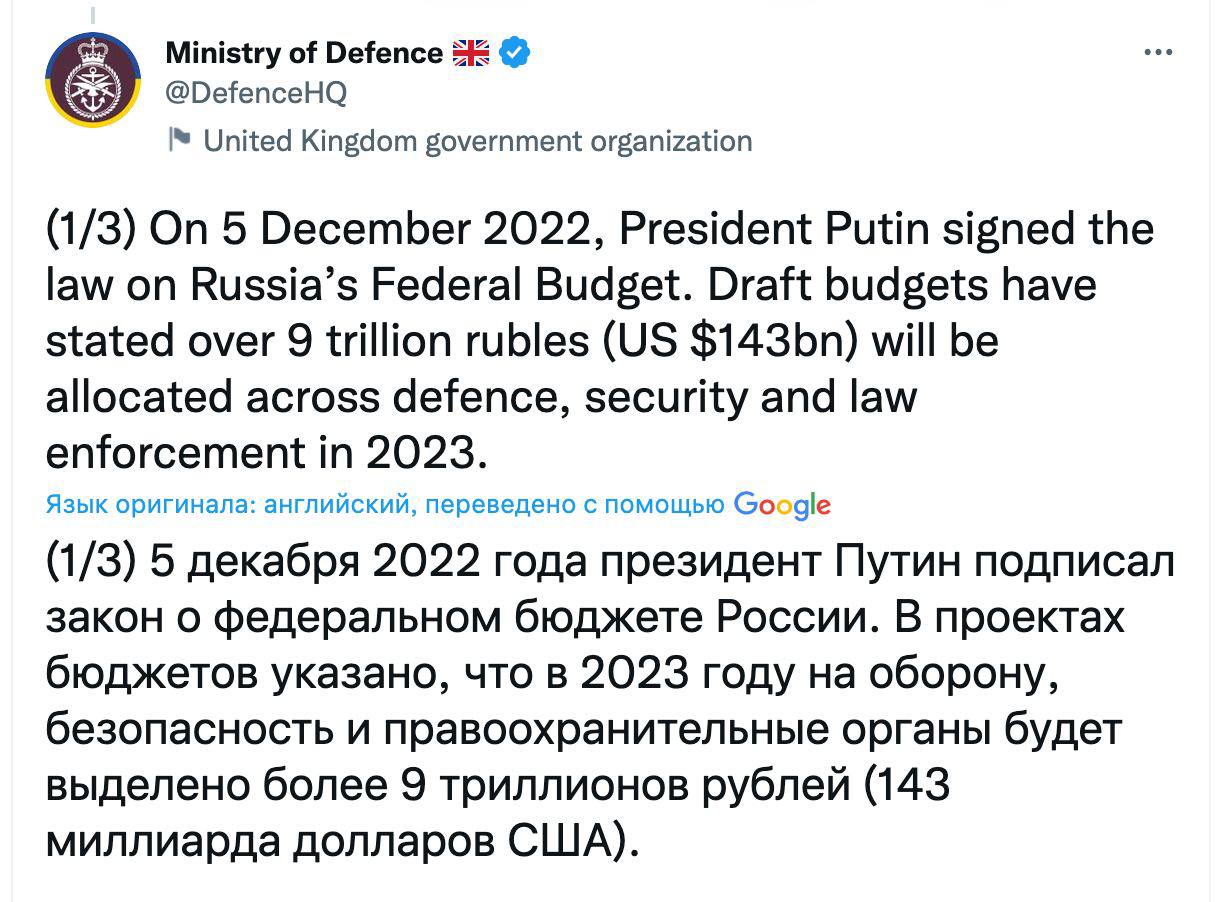Viewport: 1222px width, 902px height.
Task: Open the three-dot more options menu
Action: (x=1157, y=53)
